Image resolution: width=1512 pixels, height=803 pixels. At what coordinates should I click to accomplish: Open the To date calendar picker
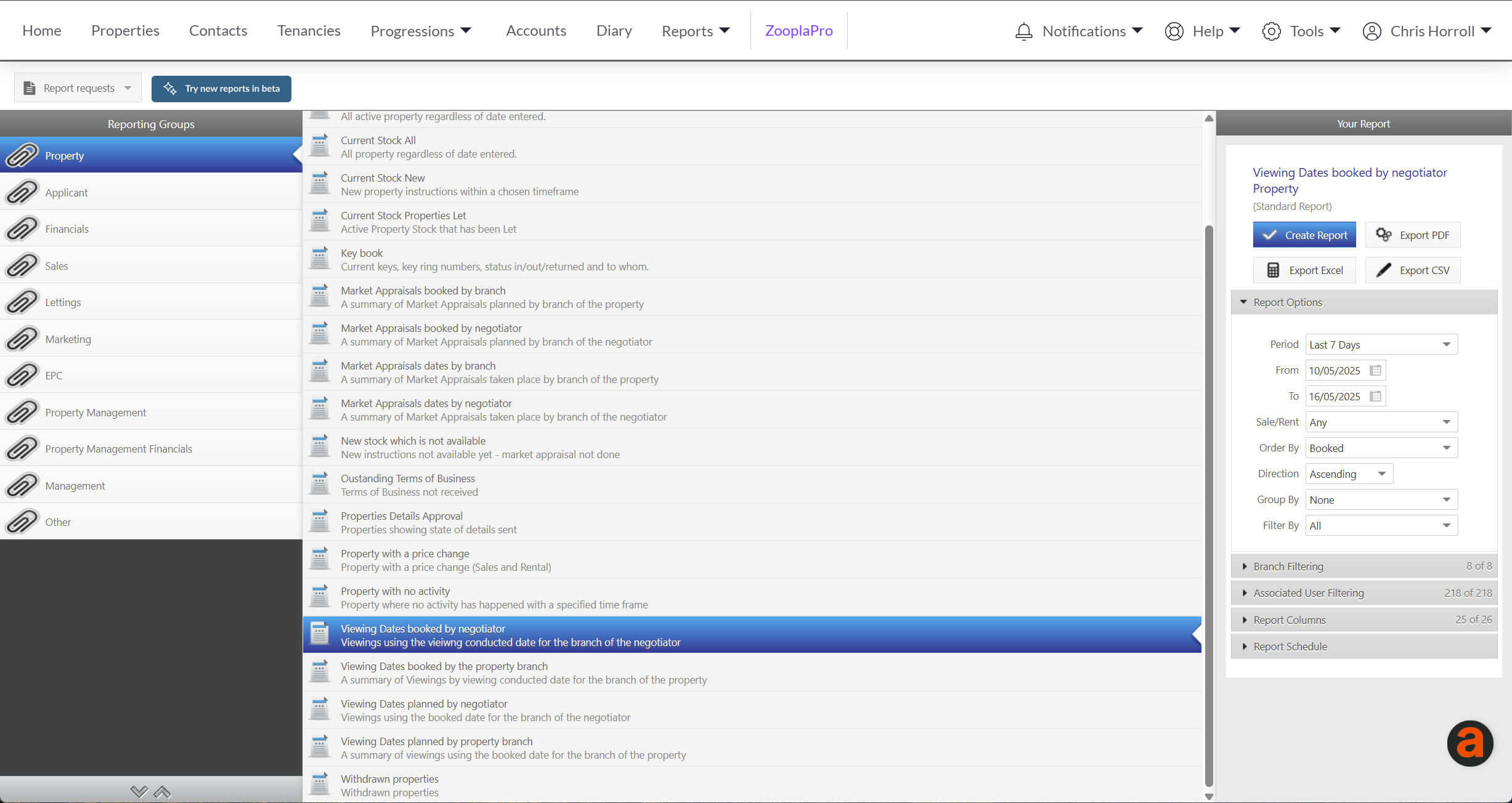pos(1375,396)
